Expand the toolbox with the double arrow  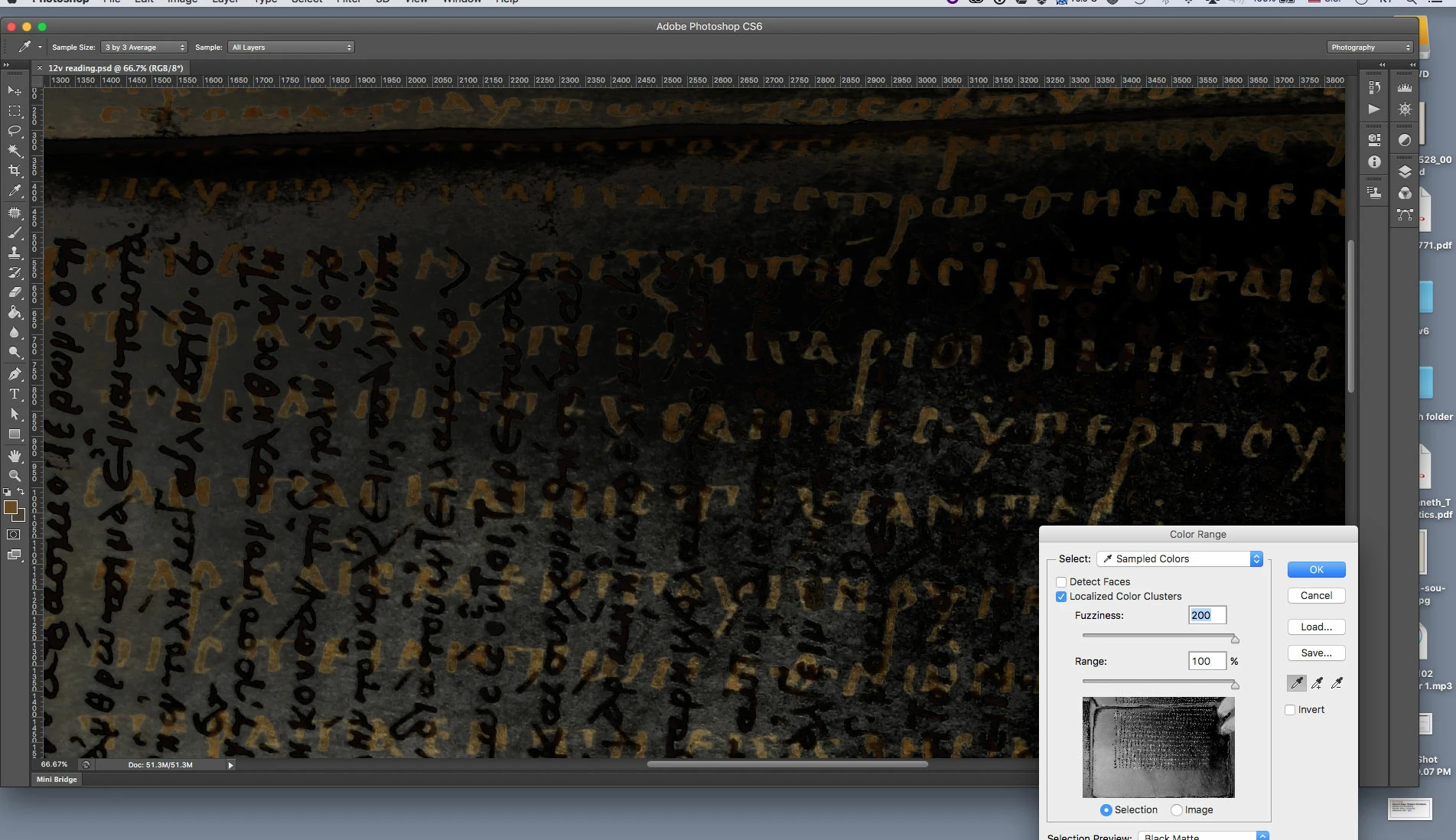pyautogui.click(x=7, y=65)
